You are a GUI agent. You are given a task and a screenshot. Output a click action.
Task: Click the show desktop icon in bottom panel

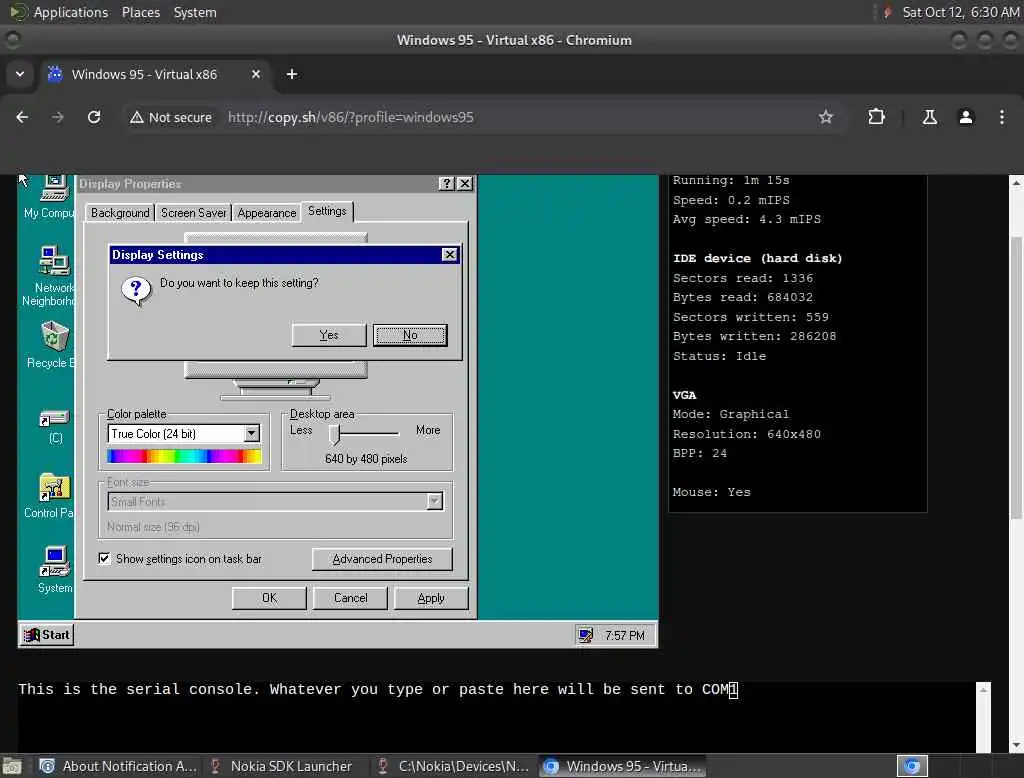[x=12, y=766]
